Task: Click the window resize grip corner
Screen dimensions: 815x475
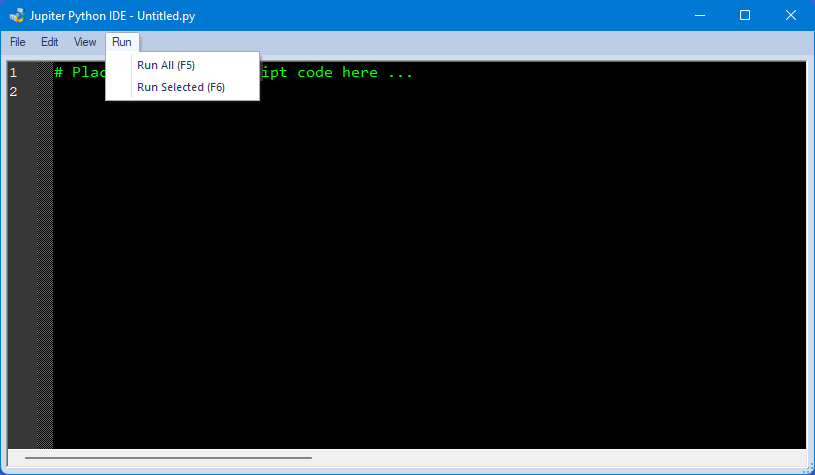Action: [x=807, y=467]
